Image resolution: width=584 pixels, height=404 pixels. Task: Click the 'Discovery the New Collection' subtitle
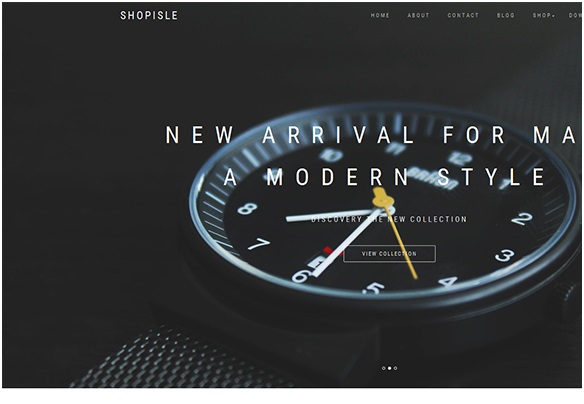389,219
